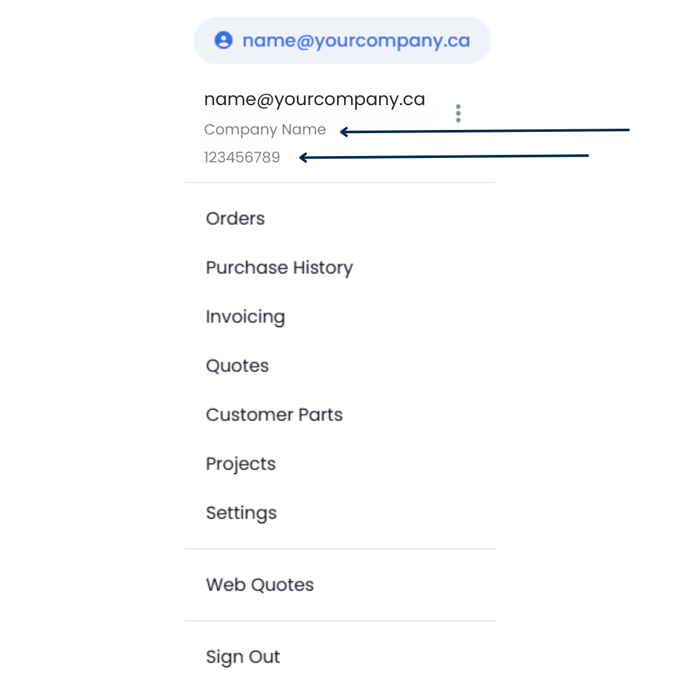Click the arrow pointing at Company Name

pyautogui.click(x=485, y=130)
